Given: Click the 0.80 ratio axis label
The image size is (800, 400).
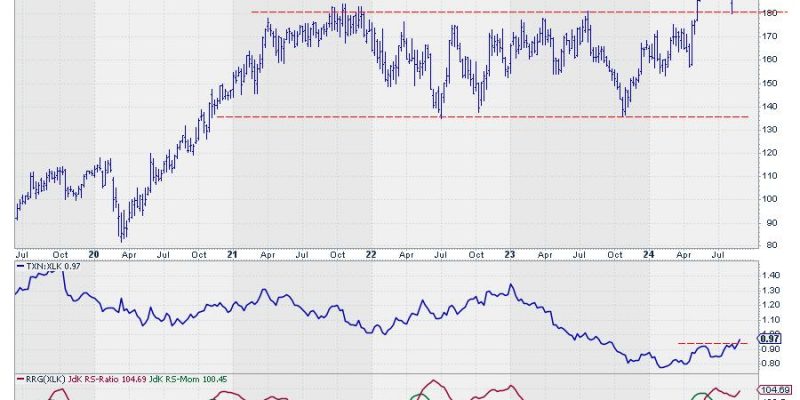Looking at the screenshot, I should (x=772, y=363).
